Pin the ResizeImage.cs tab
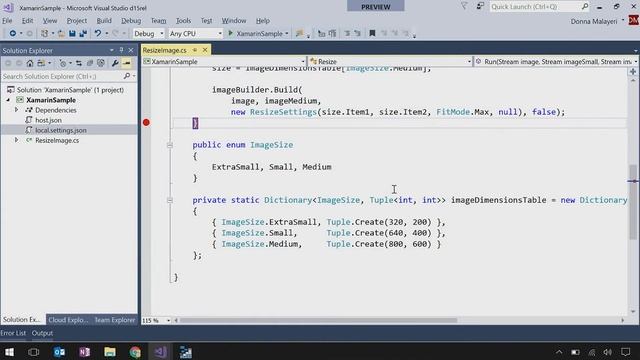 click(195, 50)
